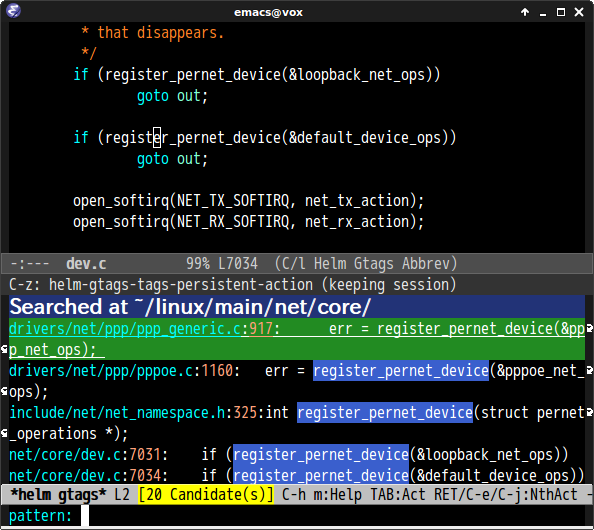Click the dev.c buffer name in mode line
594x530 pixels.
pyautogui.click(x=86, y=263)
